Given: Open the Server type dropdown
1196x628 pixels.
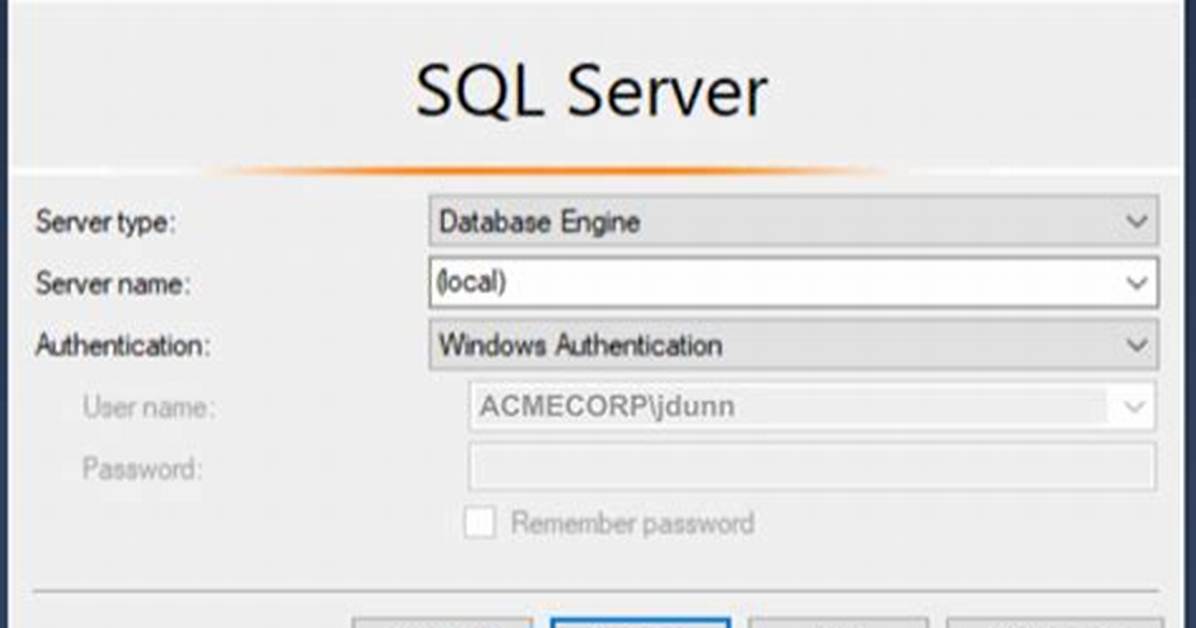Looking at the screenshot, I should (x=793, y=221).
